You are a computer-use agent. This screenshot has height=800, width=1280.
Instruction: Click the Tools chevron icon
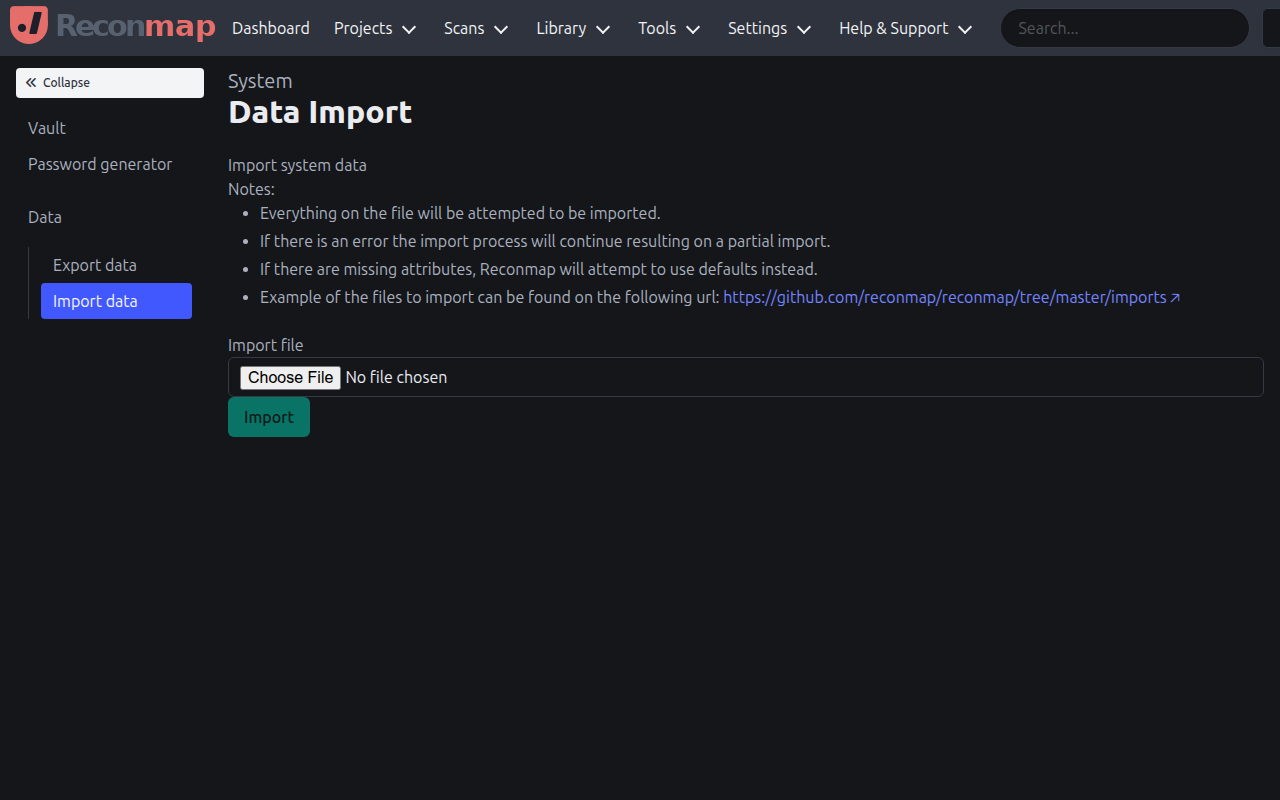pyautogui.click(x=693, y=29)
